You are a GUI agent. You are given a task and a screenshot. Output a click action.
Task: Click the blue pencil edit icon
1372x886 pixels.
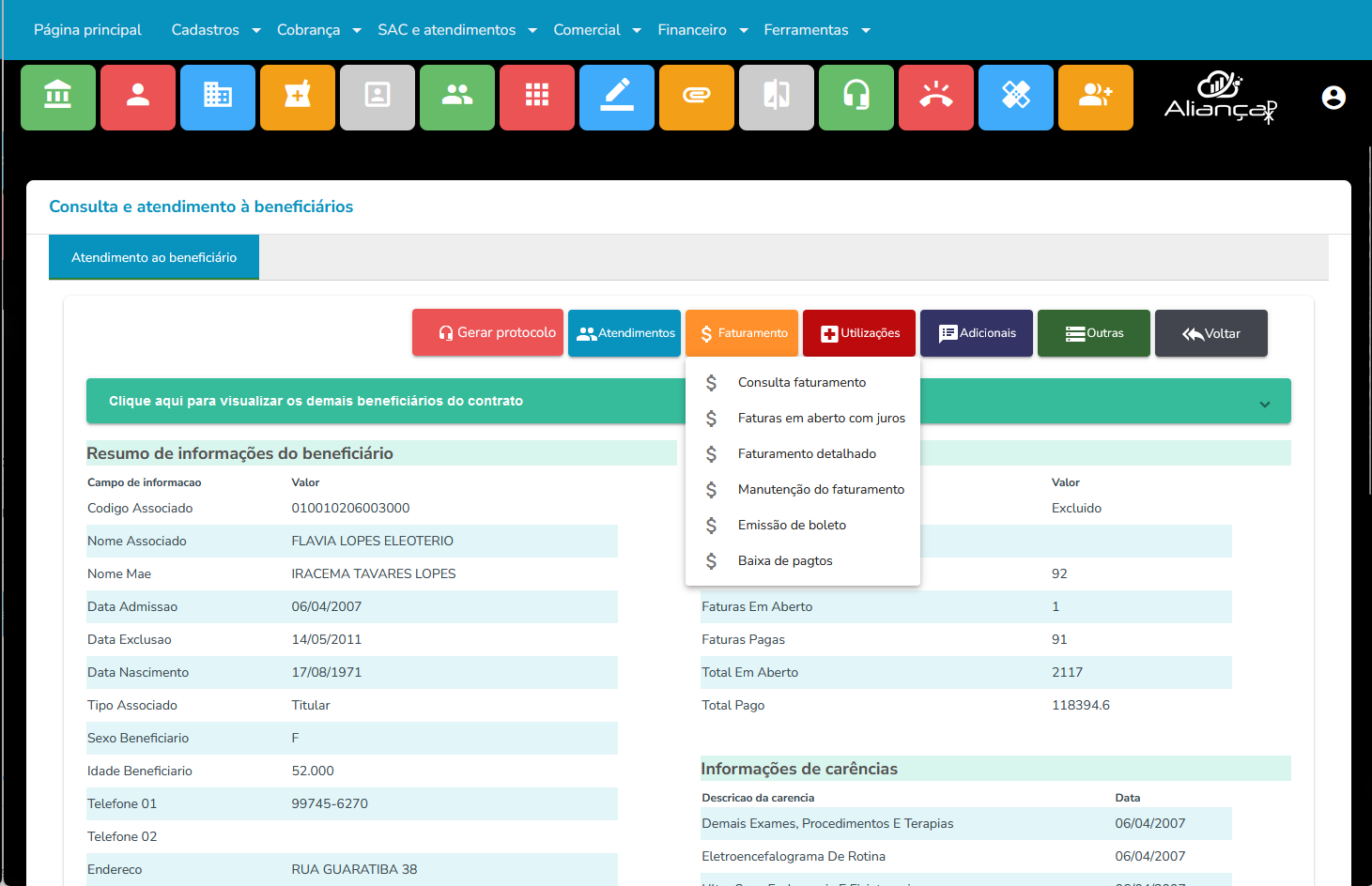(x=617, y=97)
